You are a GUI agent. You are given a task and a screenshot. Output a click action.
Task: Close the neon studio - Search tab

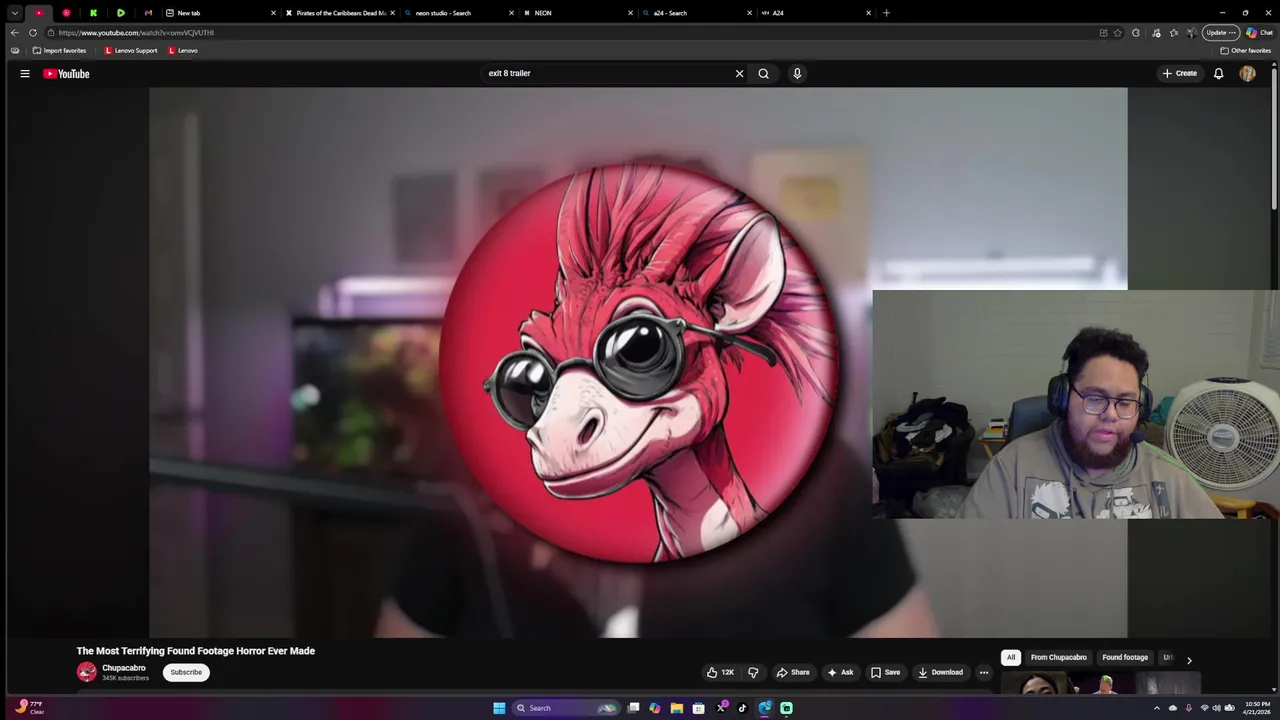[512, 13]
